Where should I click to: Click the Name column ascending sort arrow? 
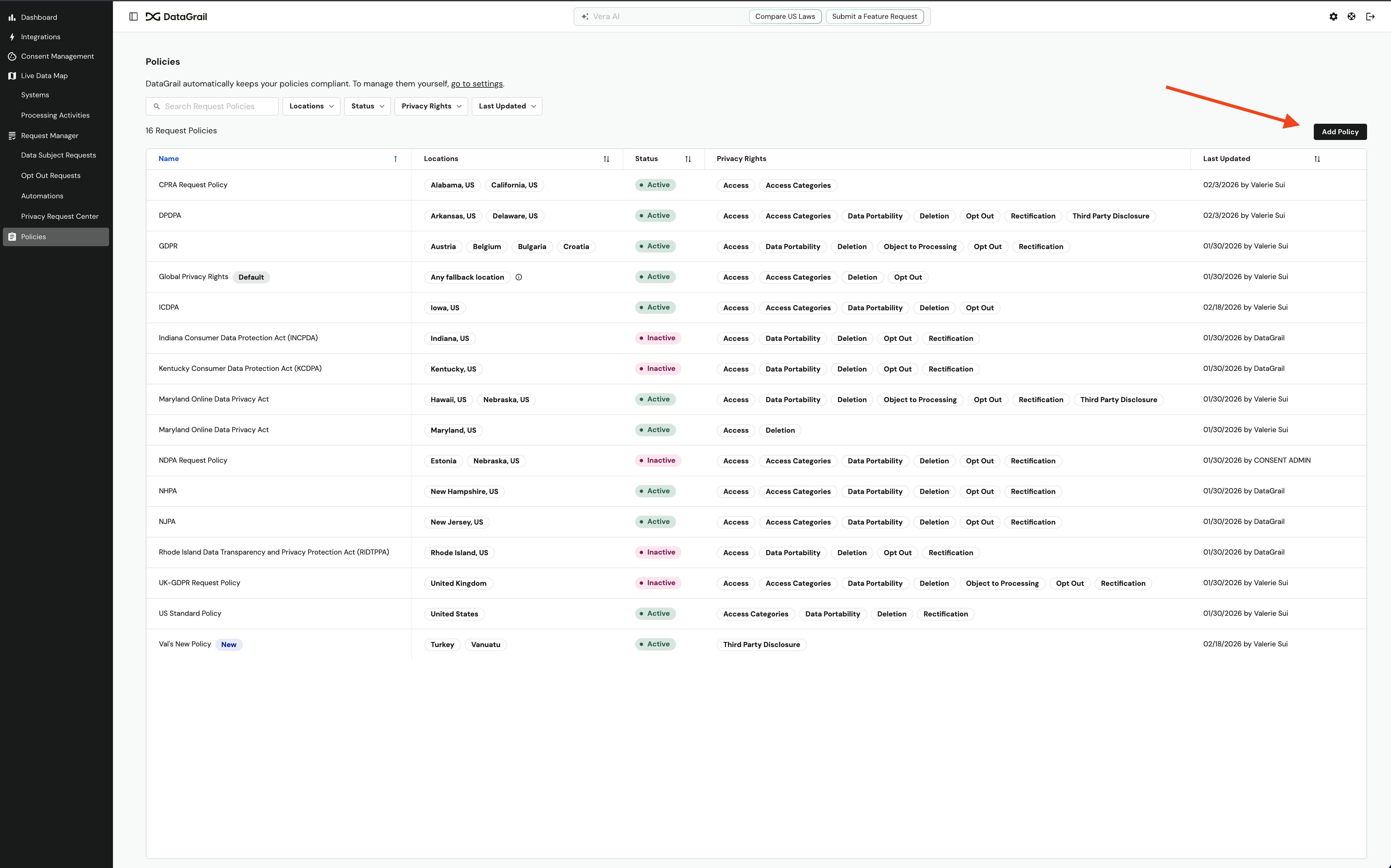pos(395,159)
